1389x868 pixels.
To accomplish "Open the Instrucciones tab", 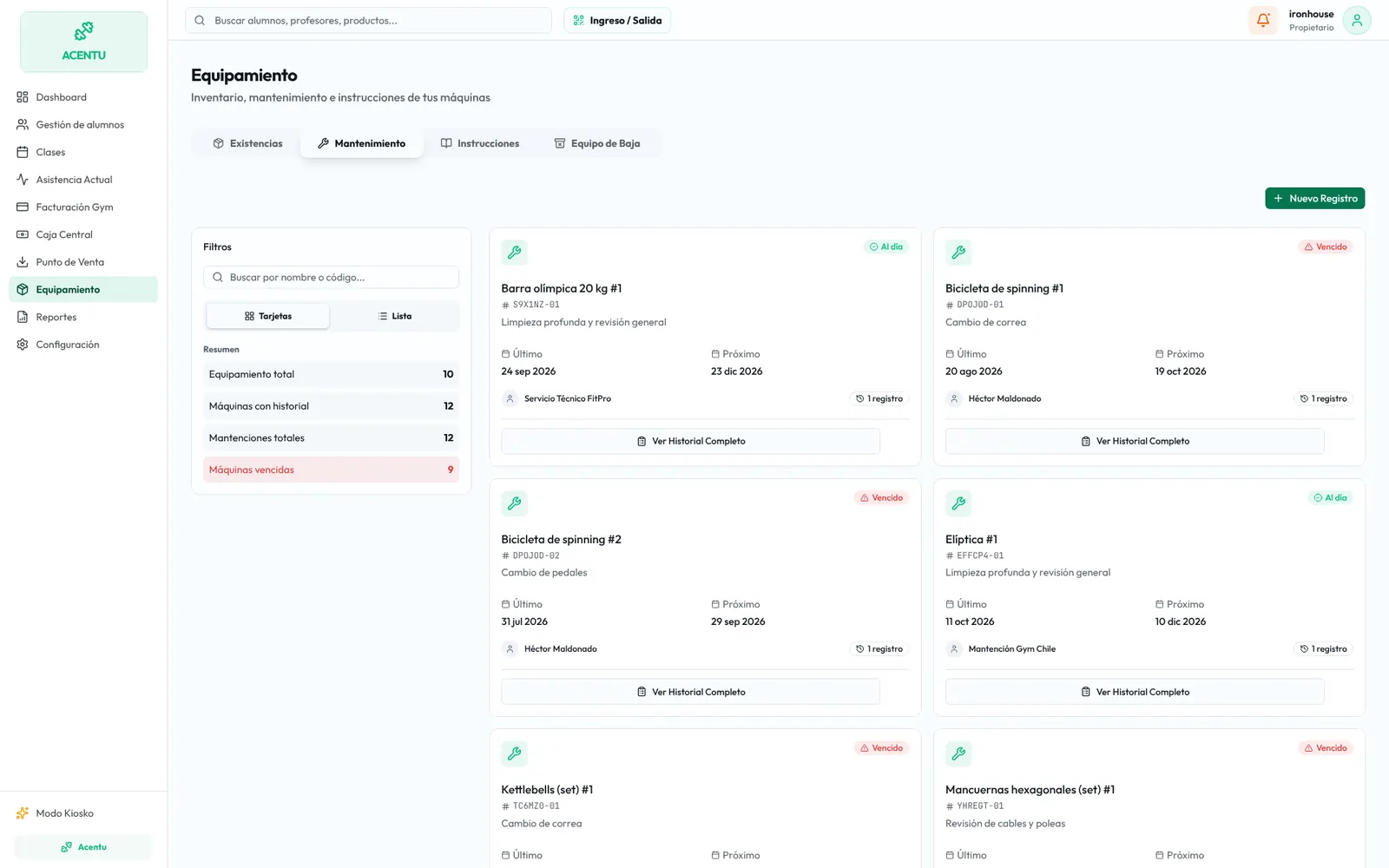I will tap(480, 143).
